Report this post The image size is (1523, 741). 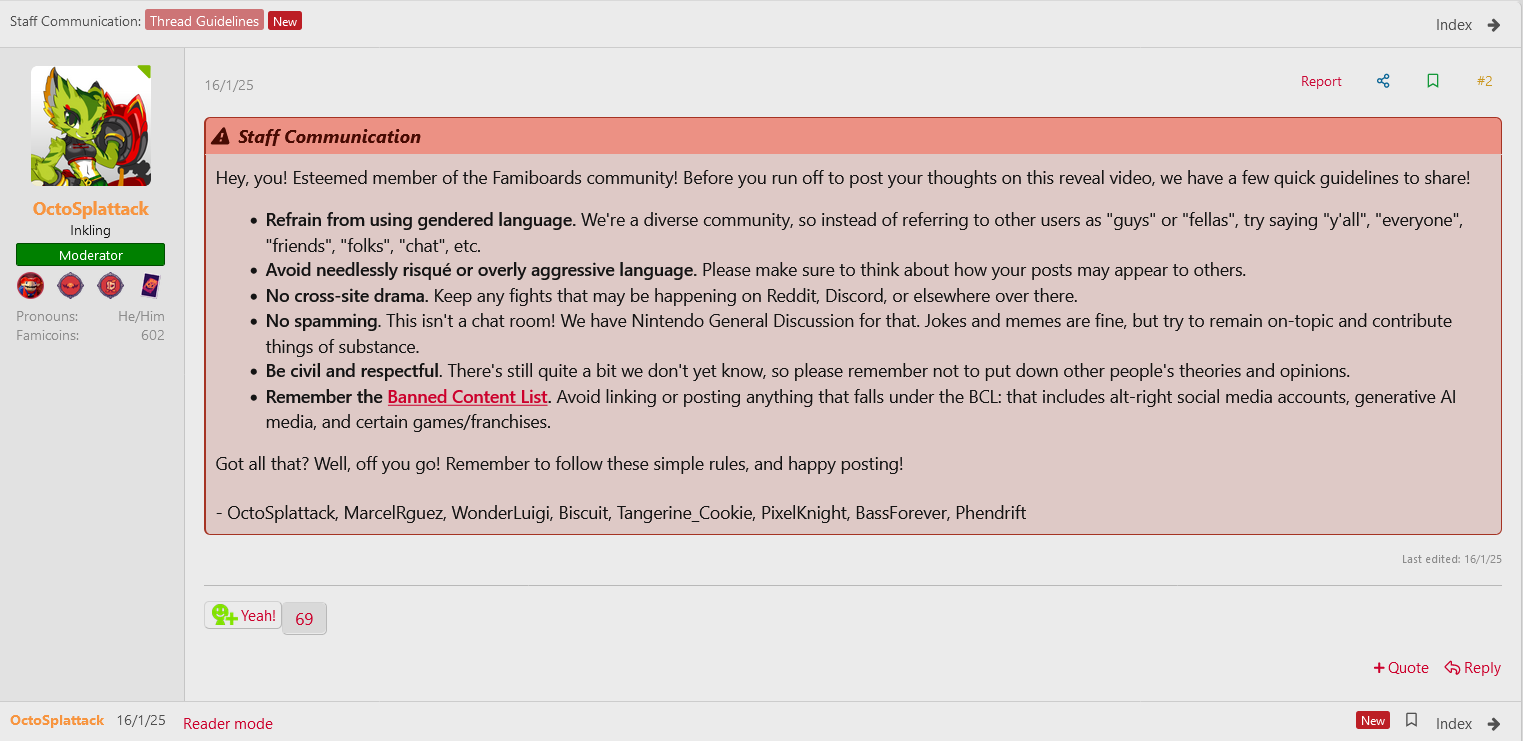(1321, 81)
